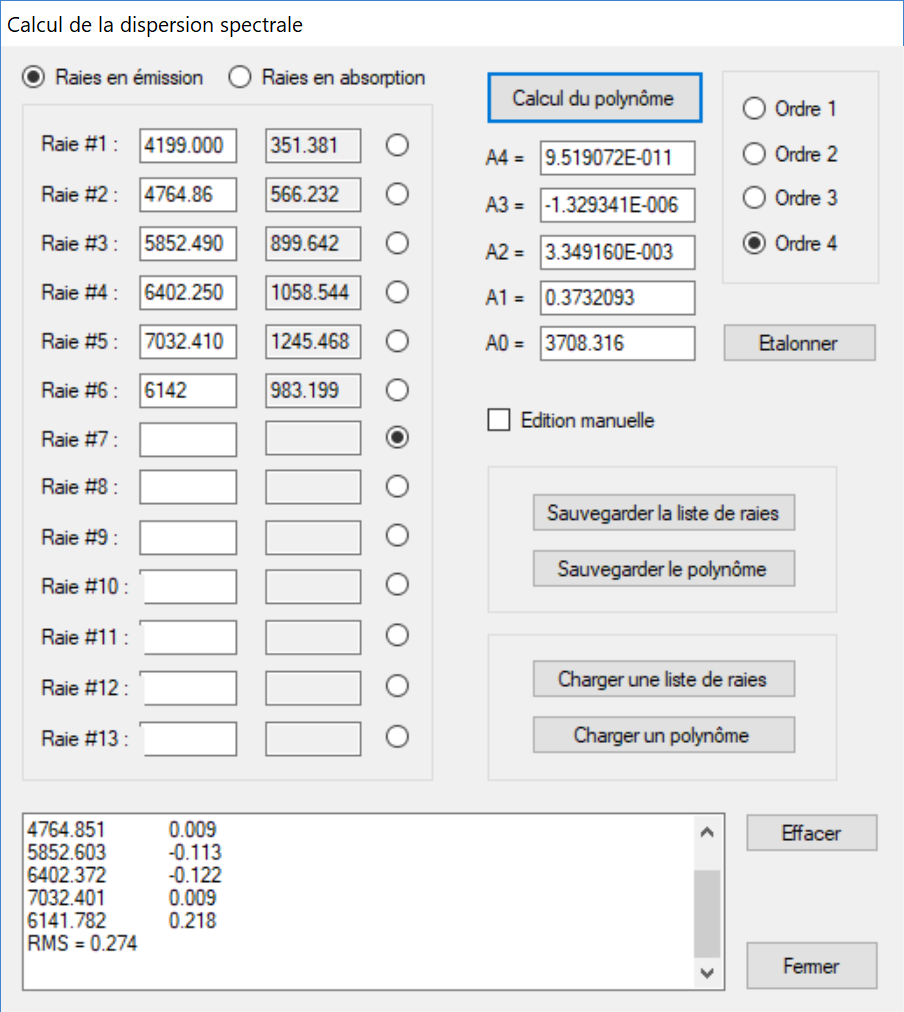Click Sauvegarder la liste de raies
The image size is (904, 1012).
pos(663,514)
